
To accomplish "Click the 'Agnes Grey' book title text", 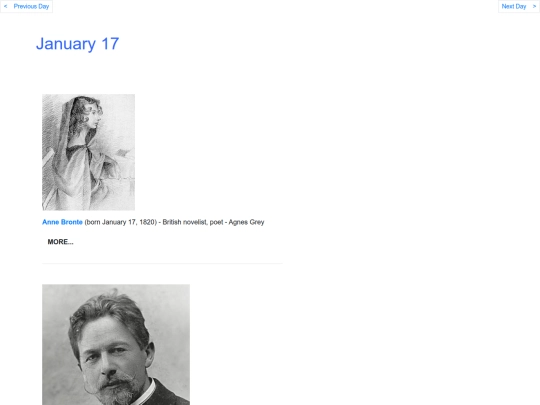I will (x=246, y=222).
